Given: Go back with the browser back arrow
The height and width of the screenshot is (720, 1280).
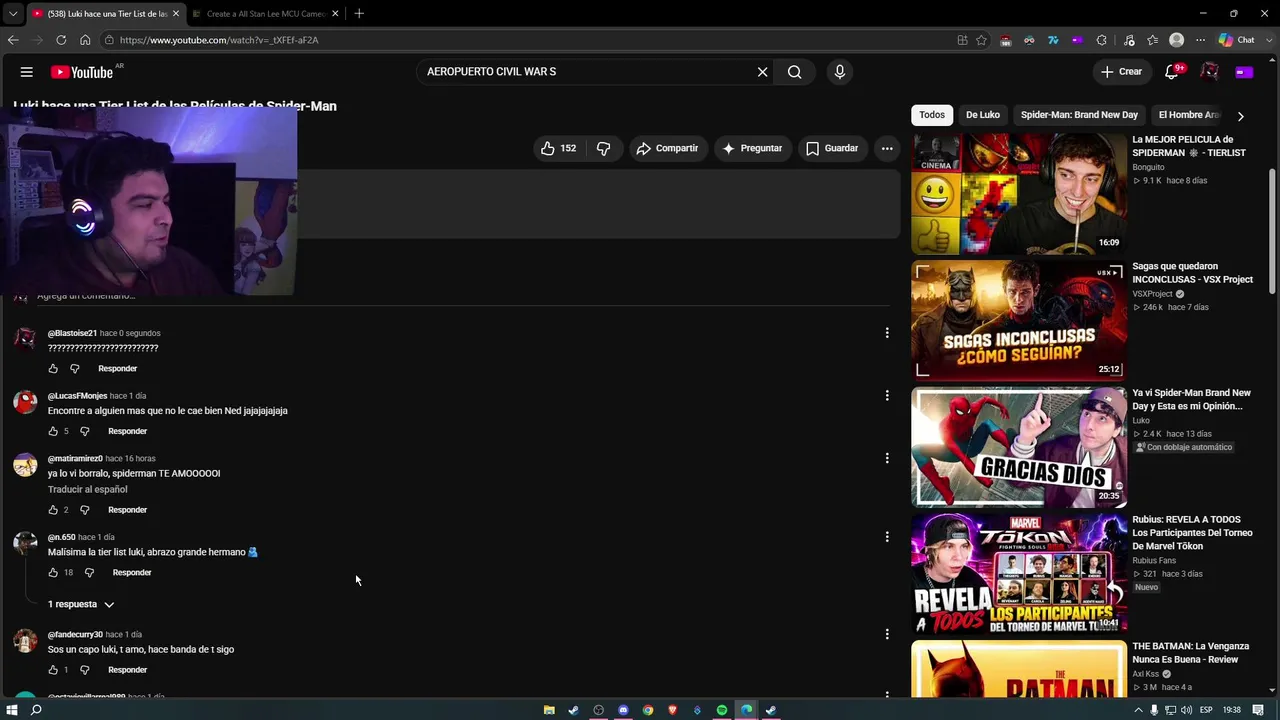Looking at the screenshot, I should point(13,40).
